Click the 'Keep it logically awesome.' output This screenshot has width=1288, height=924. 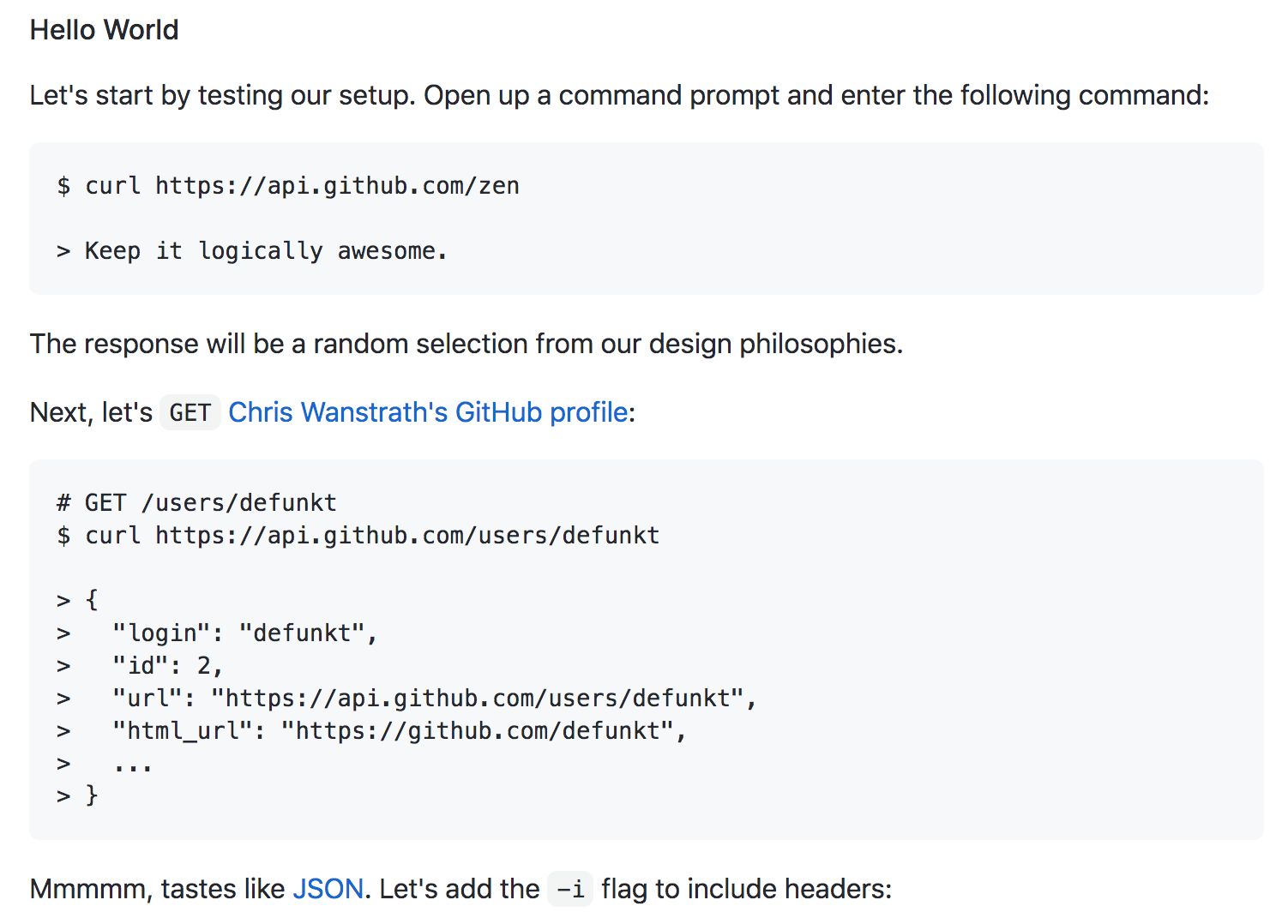click(x=252, y=251)
